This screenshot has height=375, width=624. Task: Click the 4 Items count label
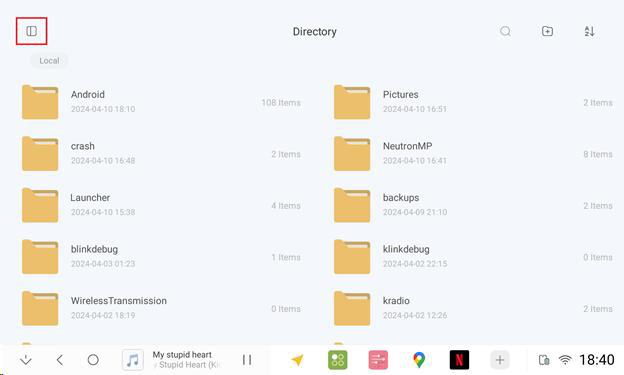coord(286,206)
